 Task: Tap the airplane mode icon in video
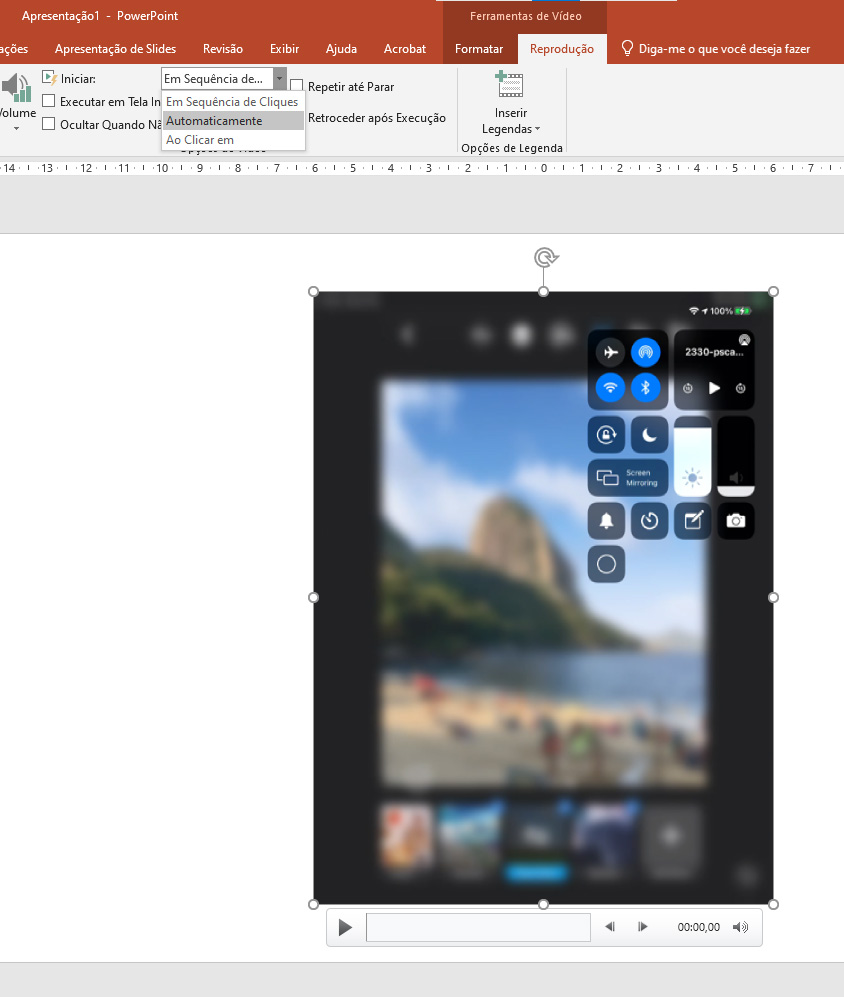pos(611,352)
